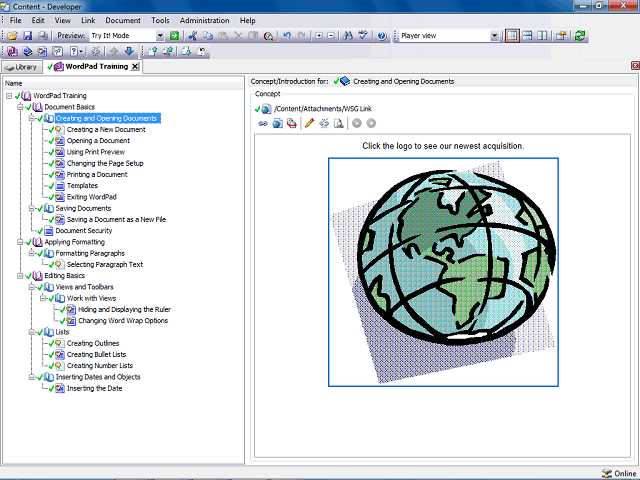Screen dimensions: 640x480
Task: Open the View menu
Action: (x=63, y=20)
